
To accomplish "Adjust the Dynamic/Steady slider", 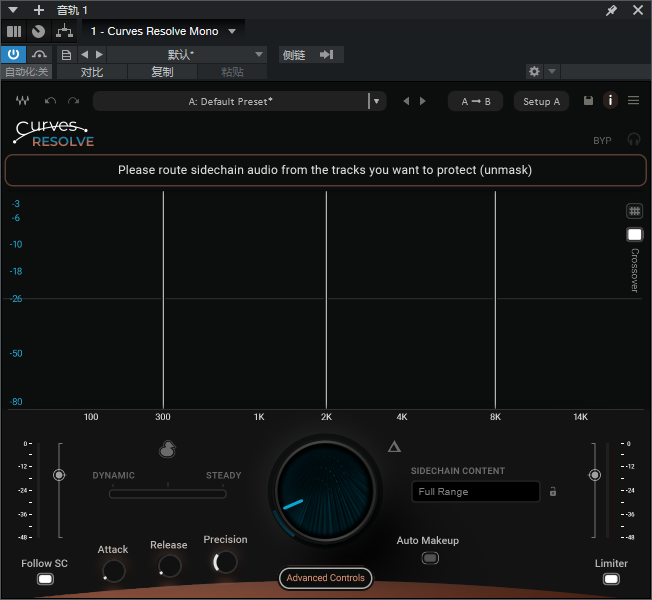I will pos(168,494).
